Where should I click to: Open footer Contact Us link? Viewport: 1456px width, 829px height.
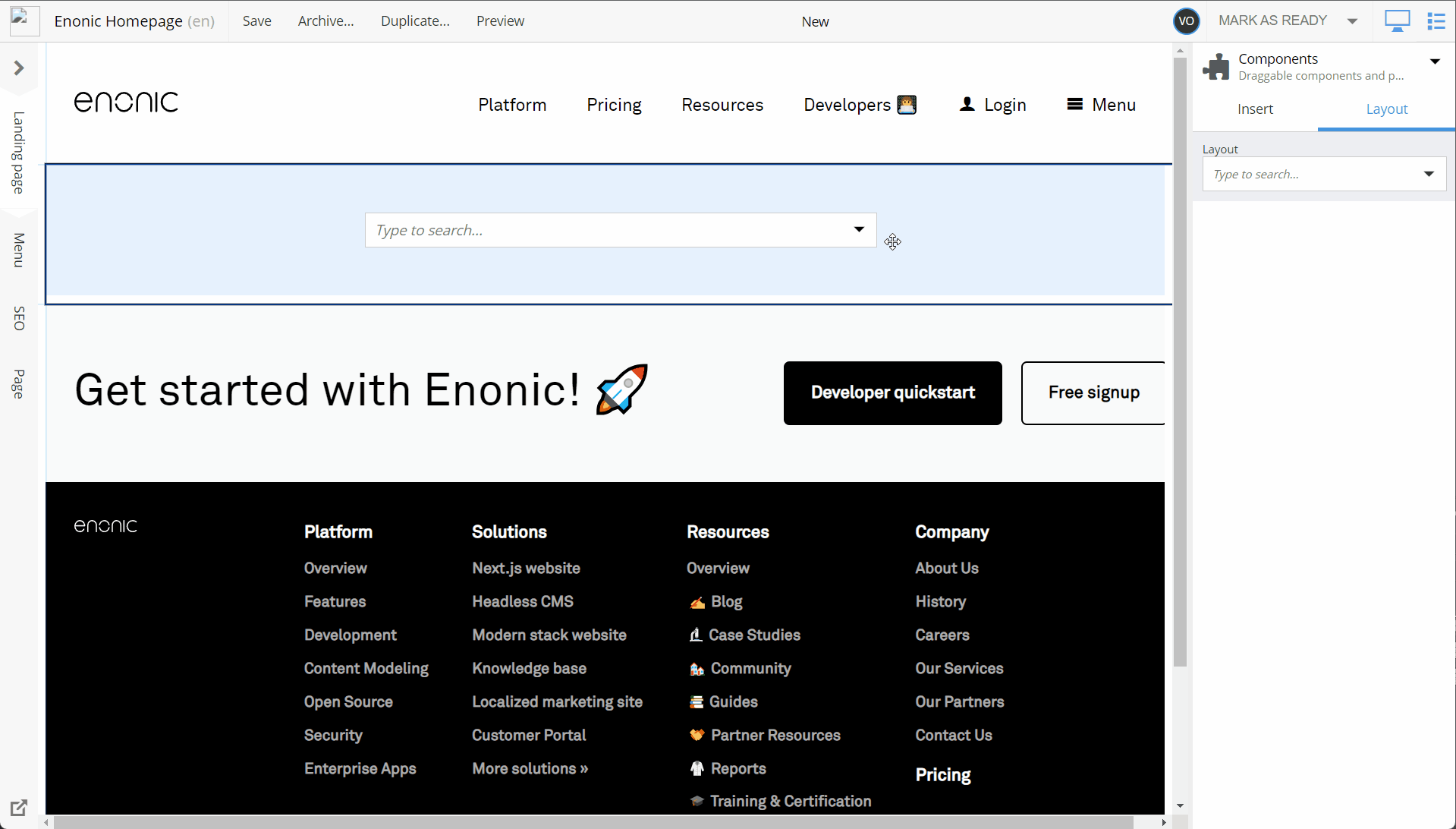pos(953,735)
